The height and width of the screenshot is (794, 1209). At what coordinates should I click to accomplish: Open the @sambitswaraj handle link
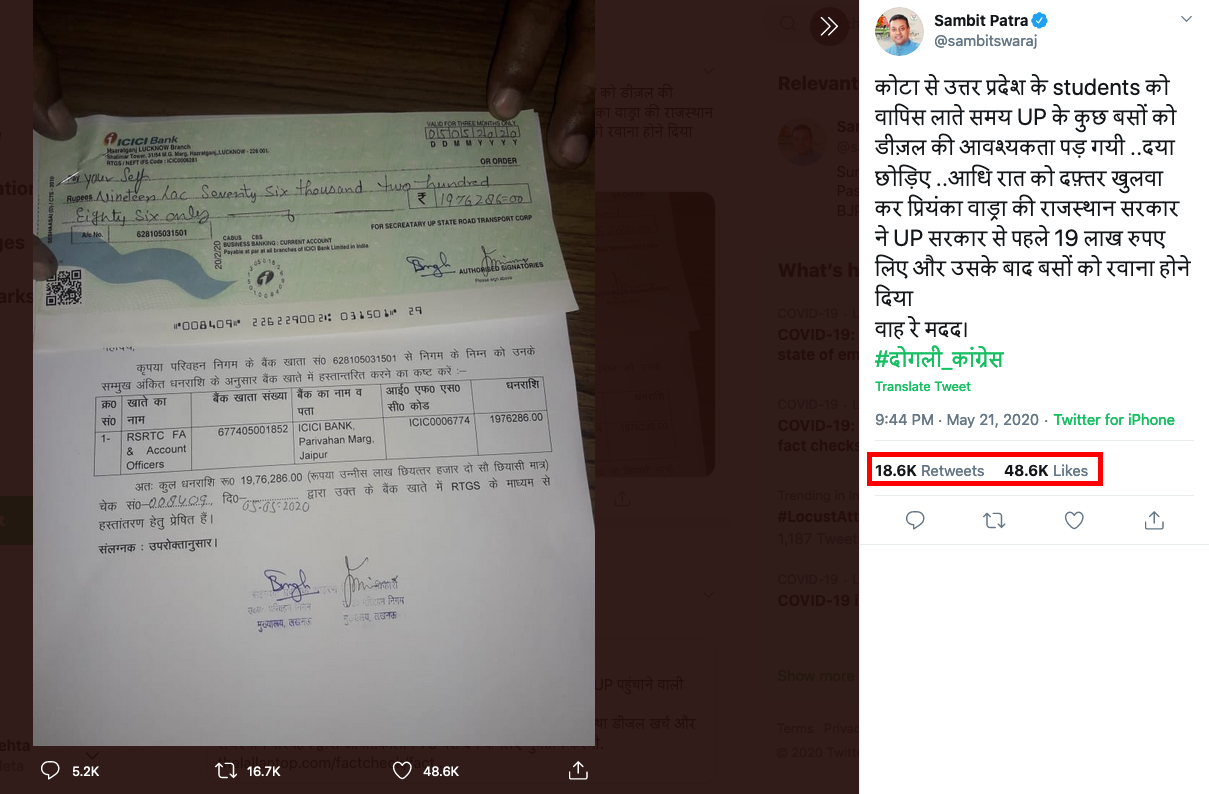(x=985, y=41)
